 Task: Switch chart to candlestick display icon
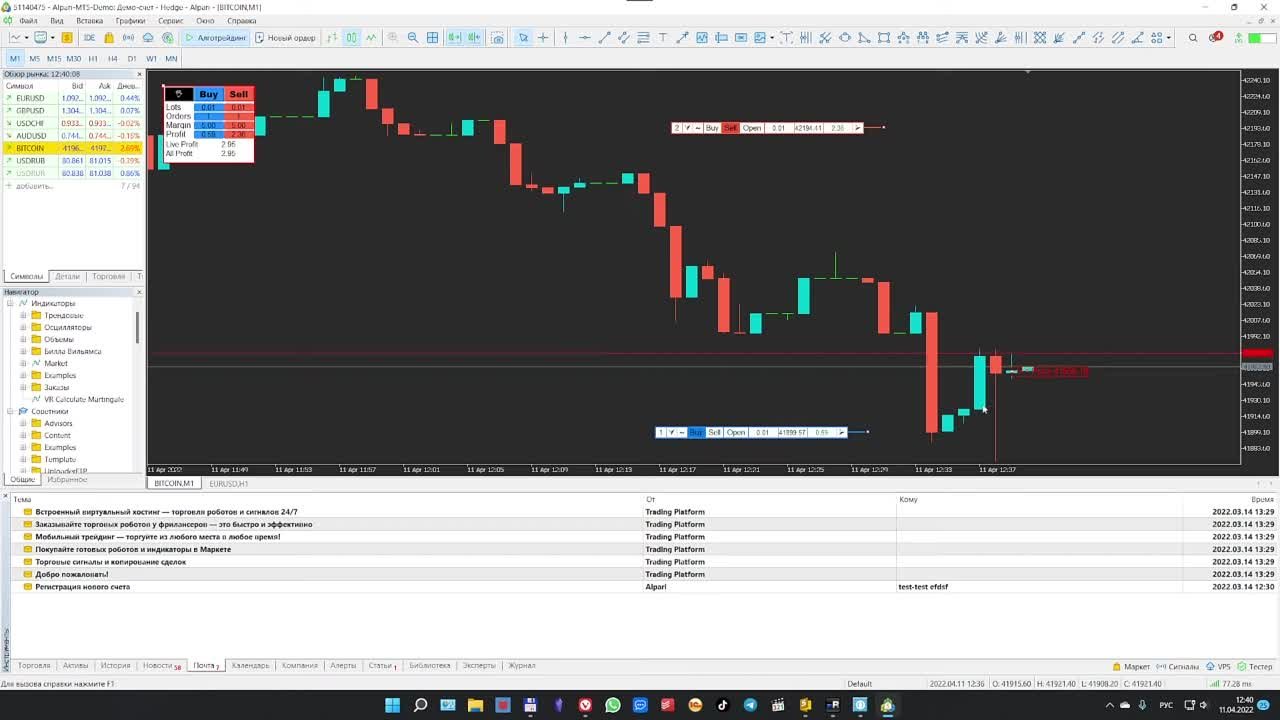tap(351, 38)
